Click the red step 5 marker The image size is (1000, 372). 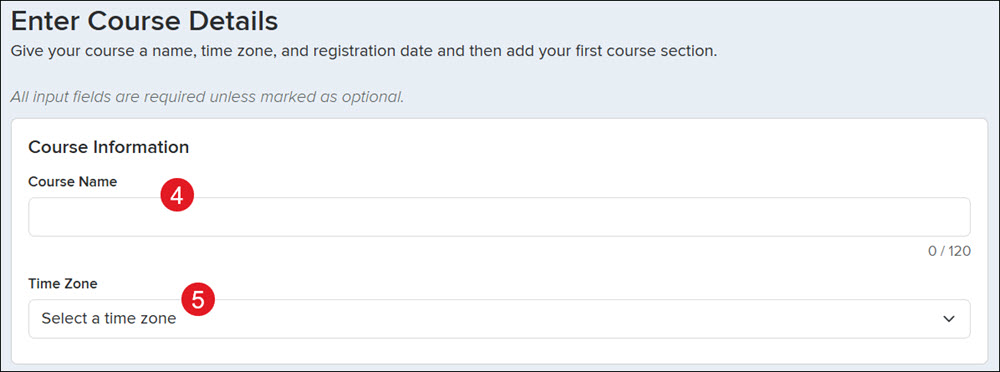pyautogui.click(x=198, y=300)
